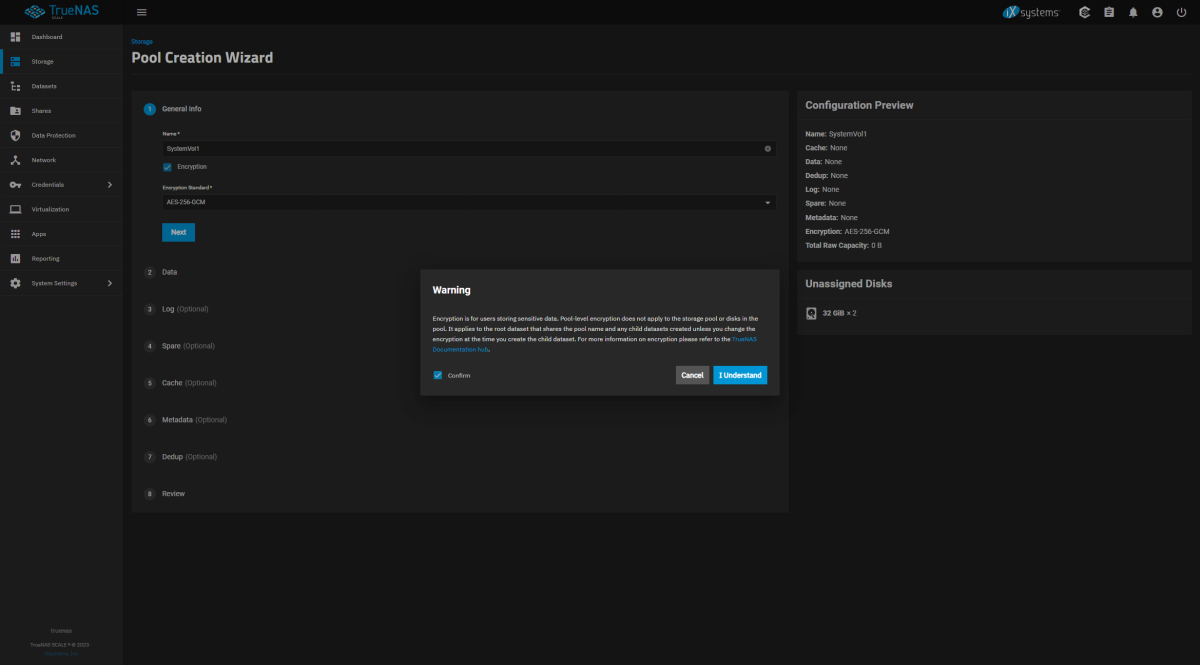
Task: Click the Shares sidebar icon
Action: (x=15, y=111)
